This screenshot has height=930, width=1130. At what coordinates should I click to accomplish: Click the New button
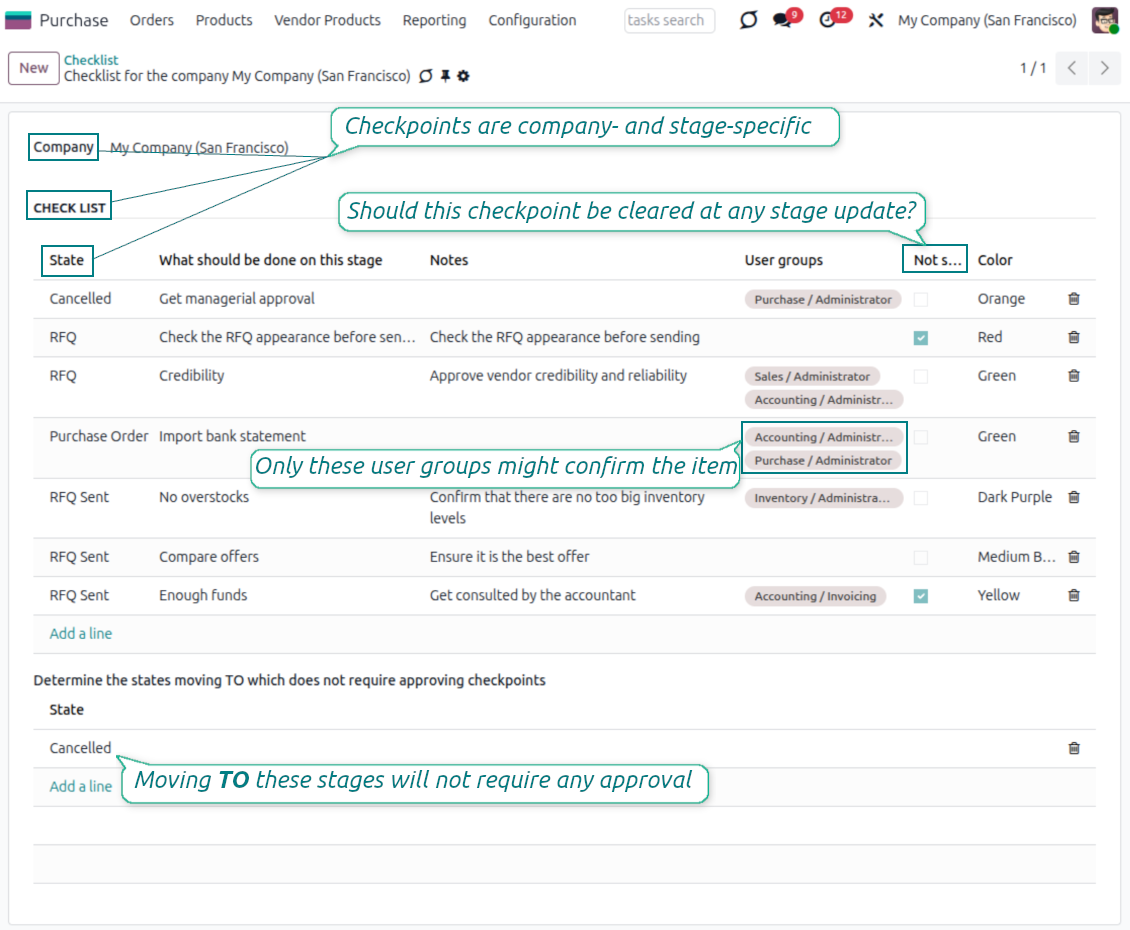[33, 68]
